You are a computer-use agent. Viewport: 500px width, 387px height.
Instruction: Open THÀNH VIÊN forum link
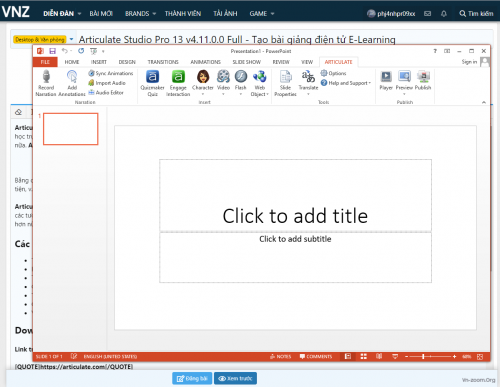[x=183, y=14]
